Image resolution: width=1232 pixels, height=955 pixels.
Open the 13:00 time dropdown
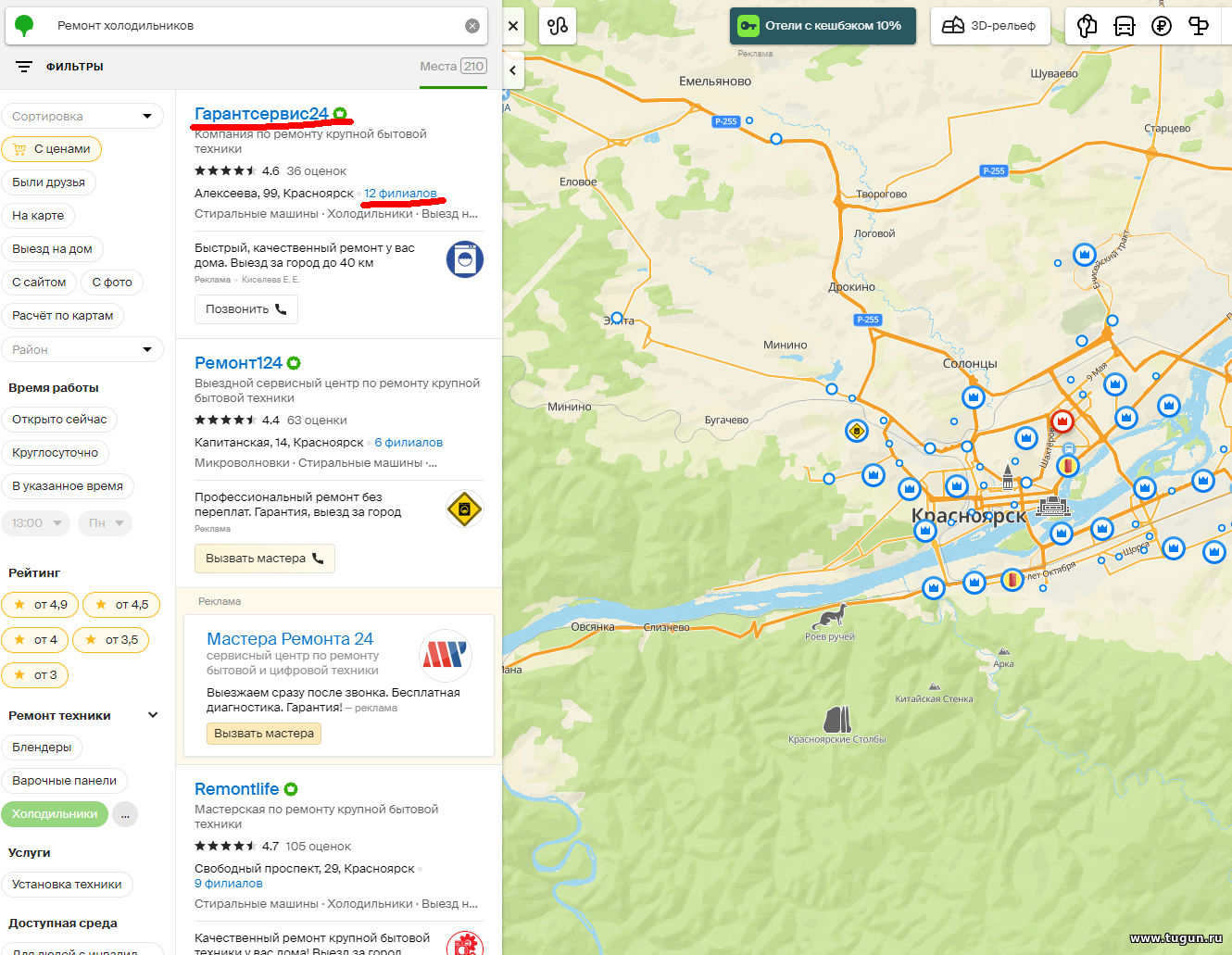[36, 522]
